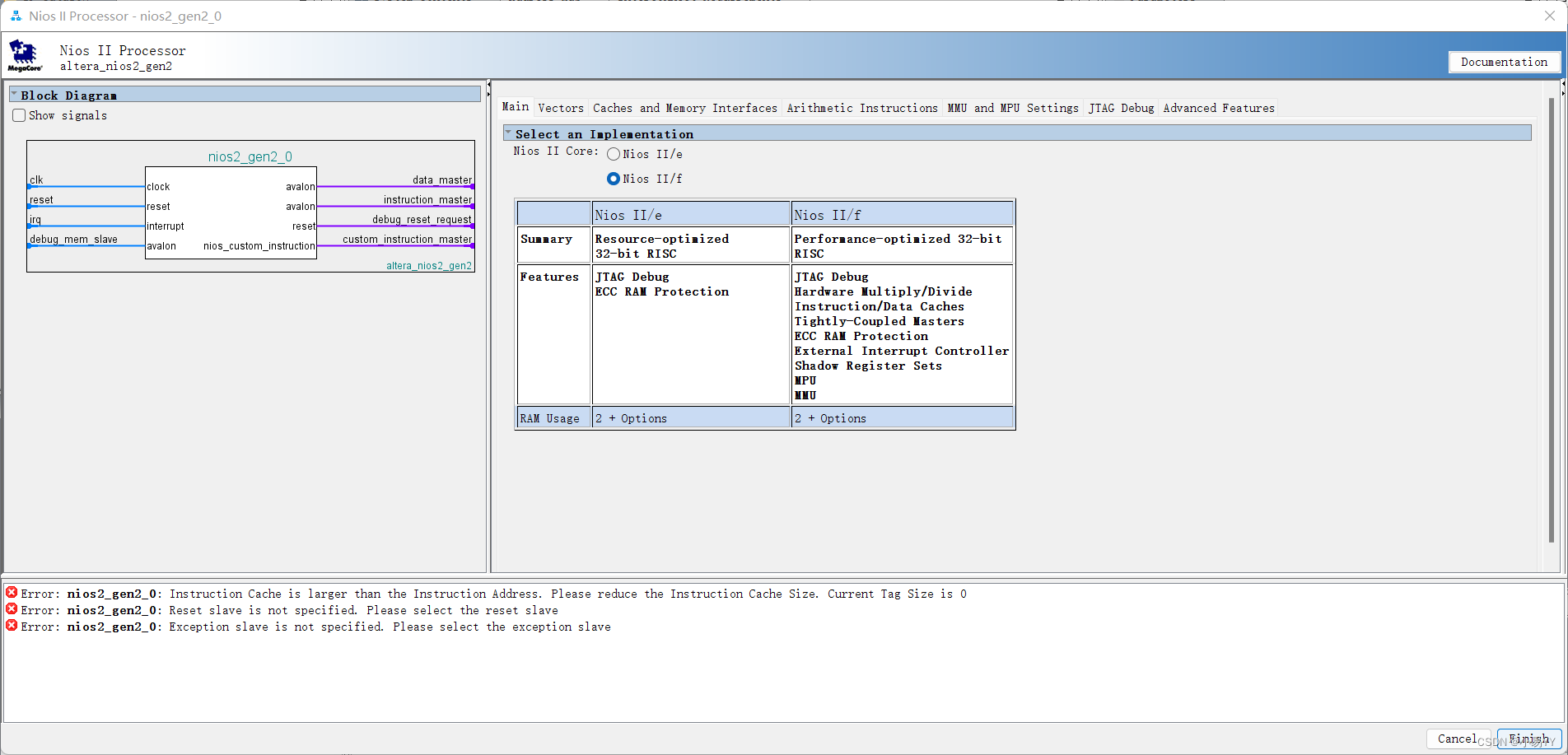
Task: Click the RAM Usage row label
Action: click(550, 418)
